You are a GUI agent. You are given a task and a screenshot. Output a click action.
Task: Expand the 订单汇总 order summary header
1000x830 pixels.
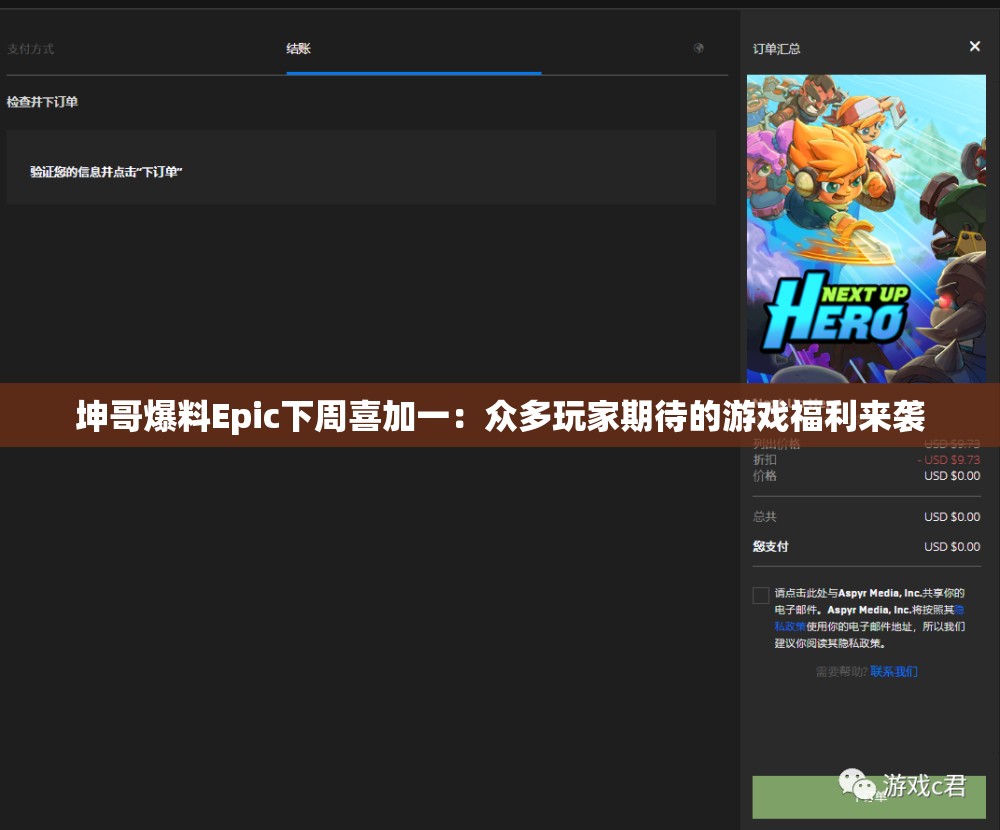point(775,47)
